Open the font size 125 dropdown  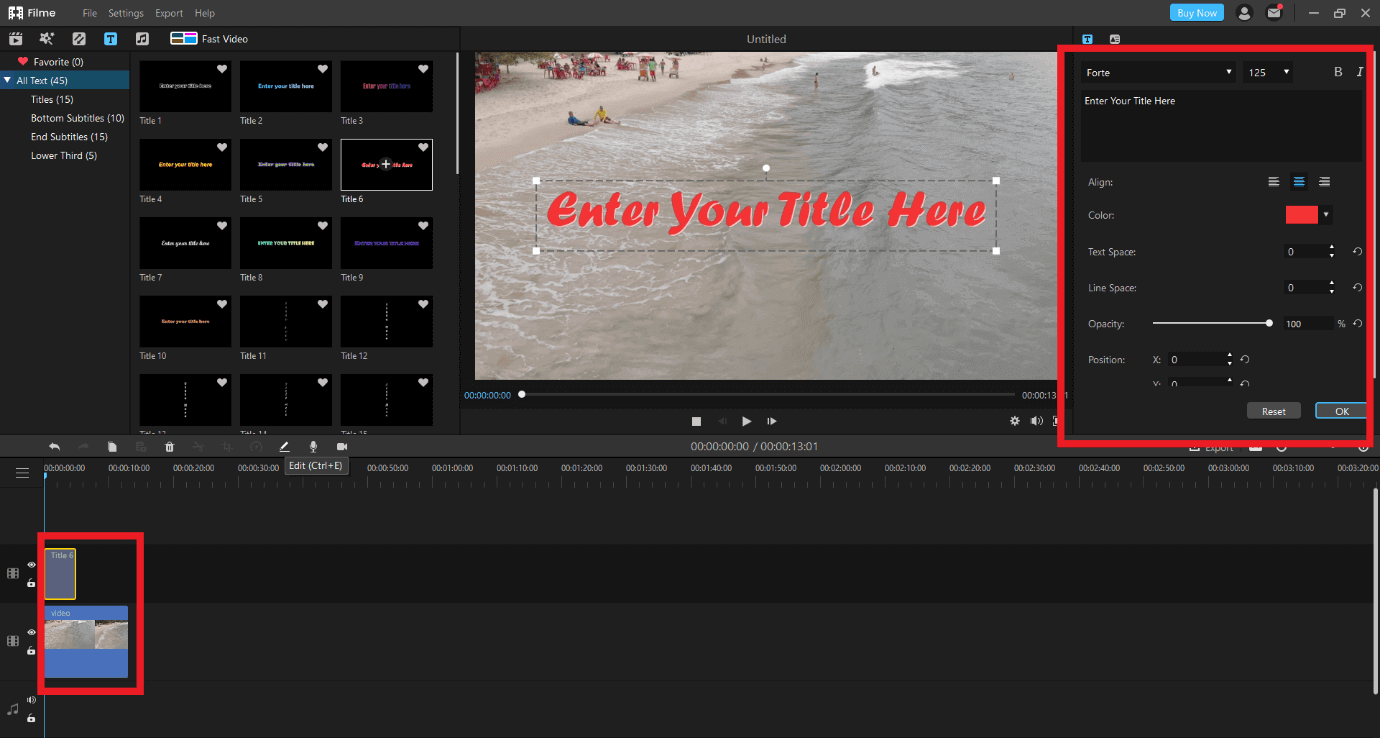point(1268,72)
